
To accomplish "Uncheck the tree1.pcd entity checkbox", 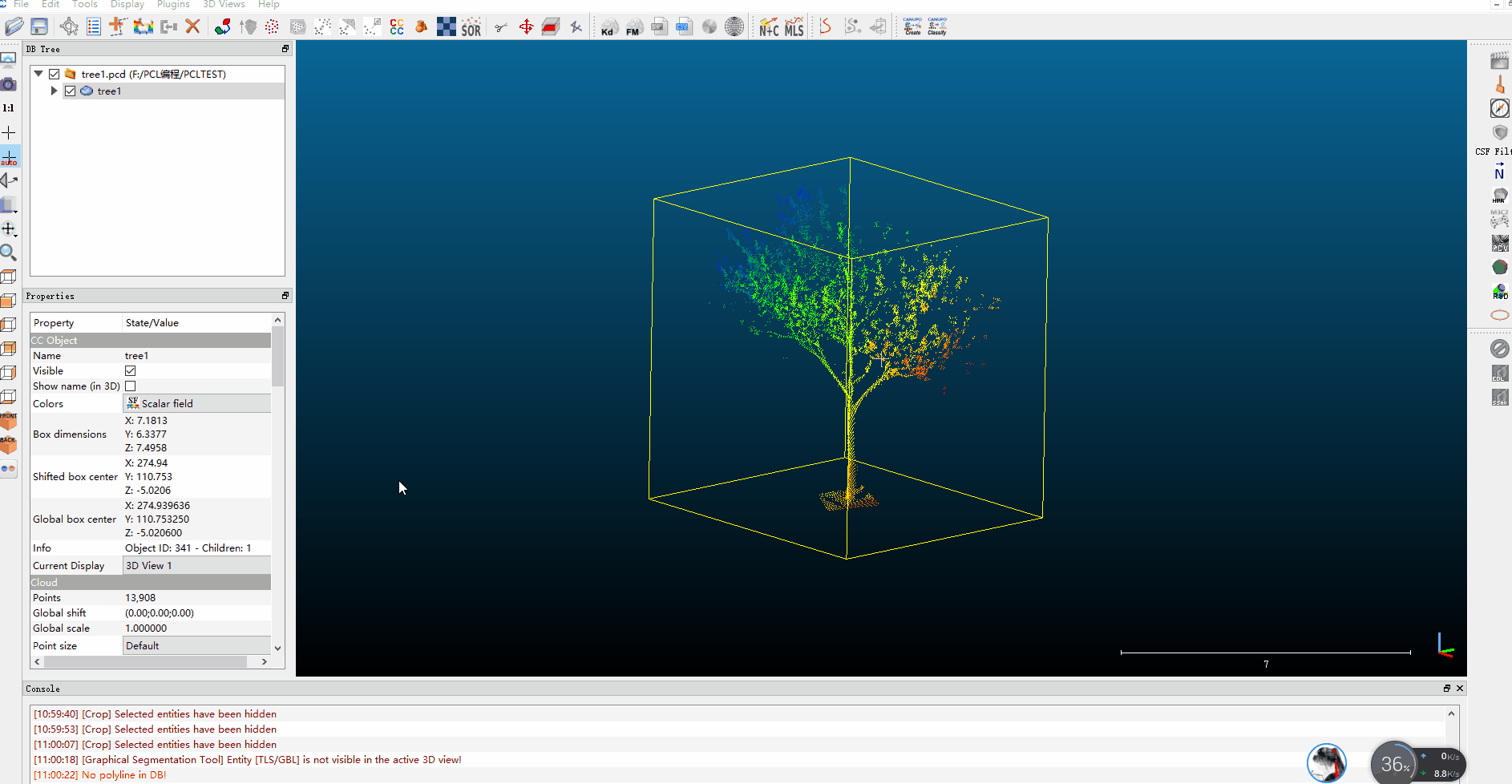I will [54, 73].
